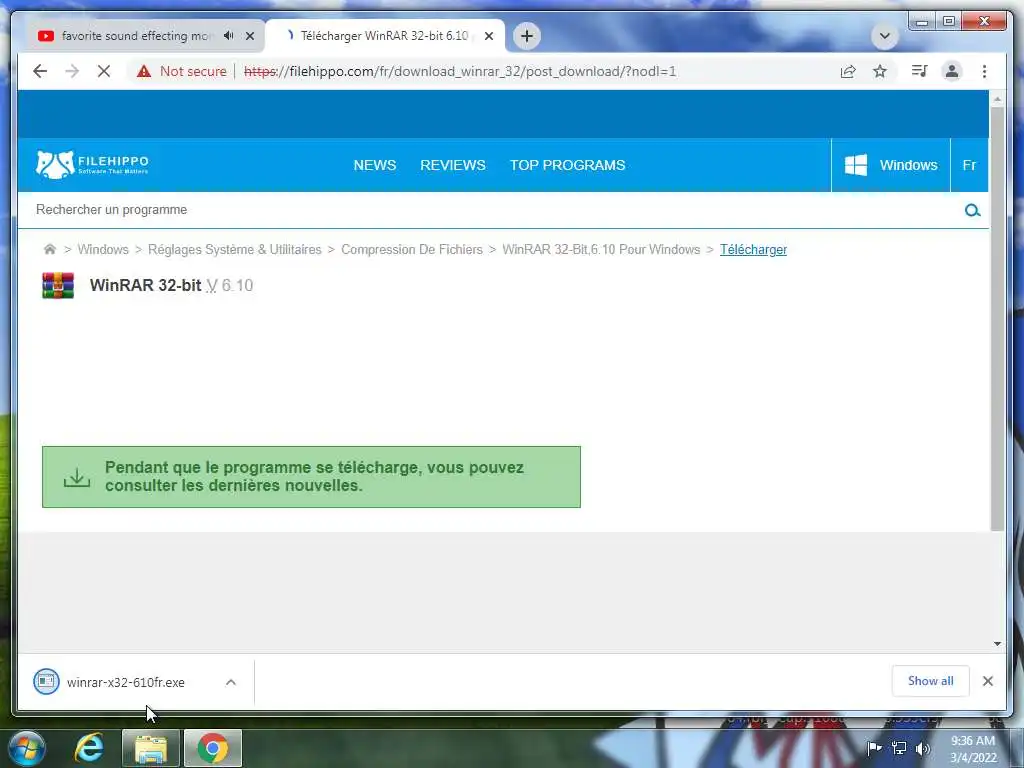Screen dimensions: 1024x768
Task: Open the Chrome profile avatar
Action: coord(952,71)
